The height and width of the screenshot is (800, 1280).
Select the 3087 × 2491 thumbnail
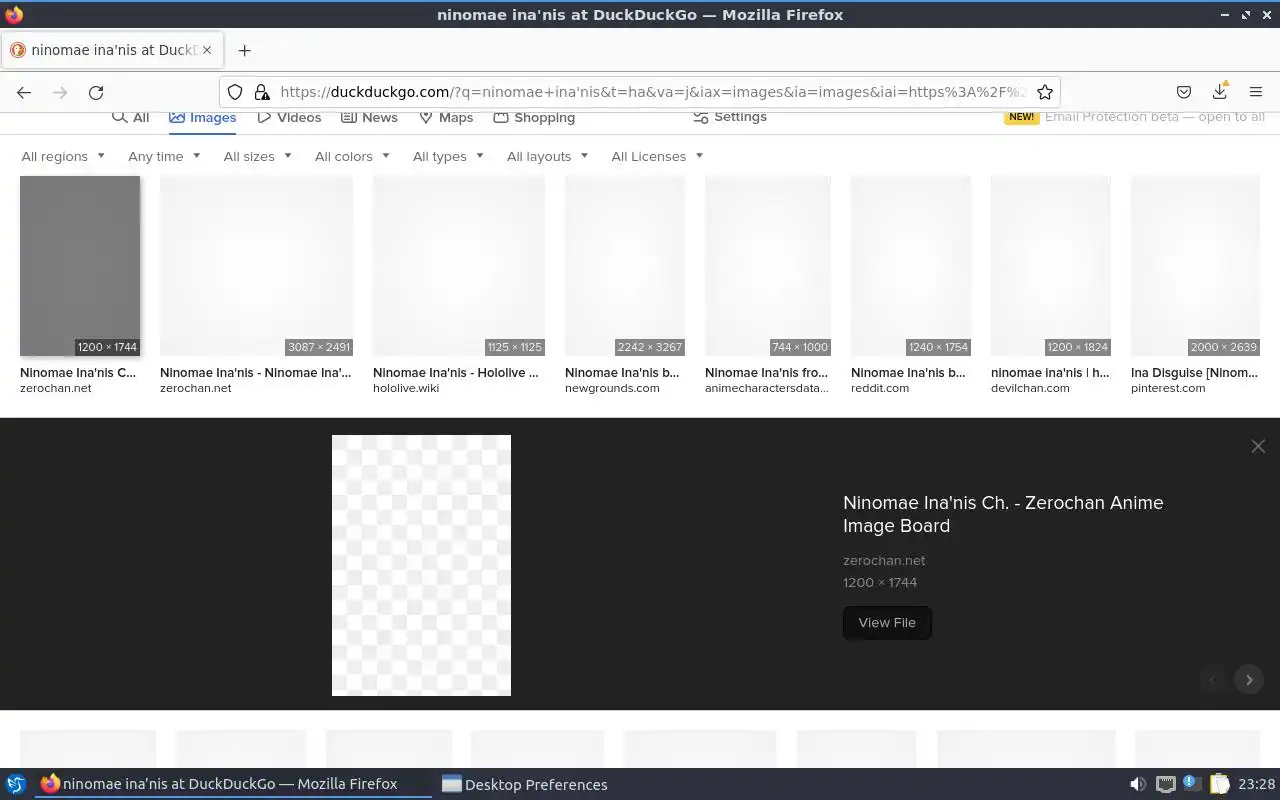[x=256, y=266]
